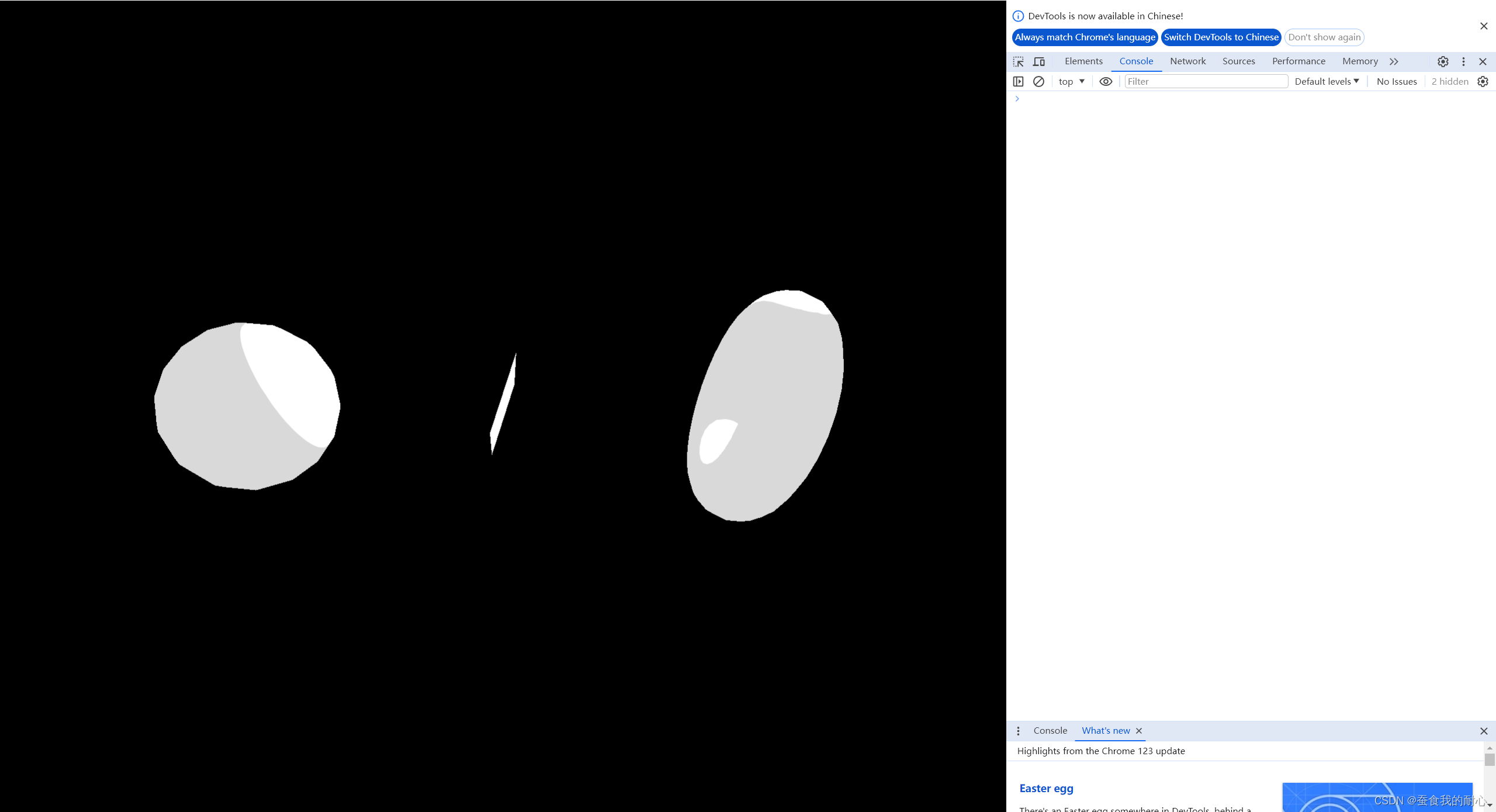Image resolution: width=1496 pixels, height=812 pixels.
Task: Click the What's new panel scrollbar
Action: 1490,760
